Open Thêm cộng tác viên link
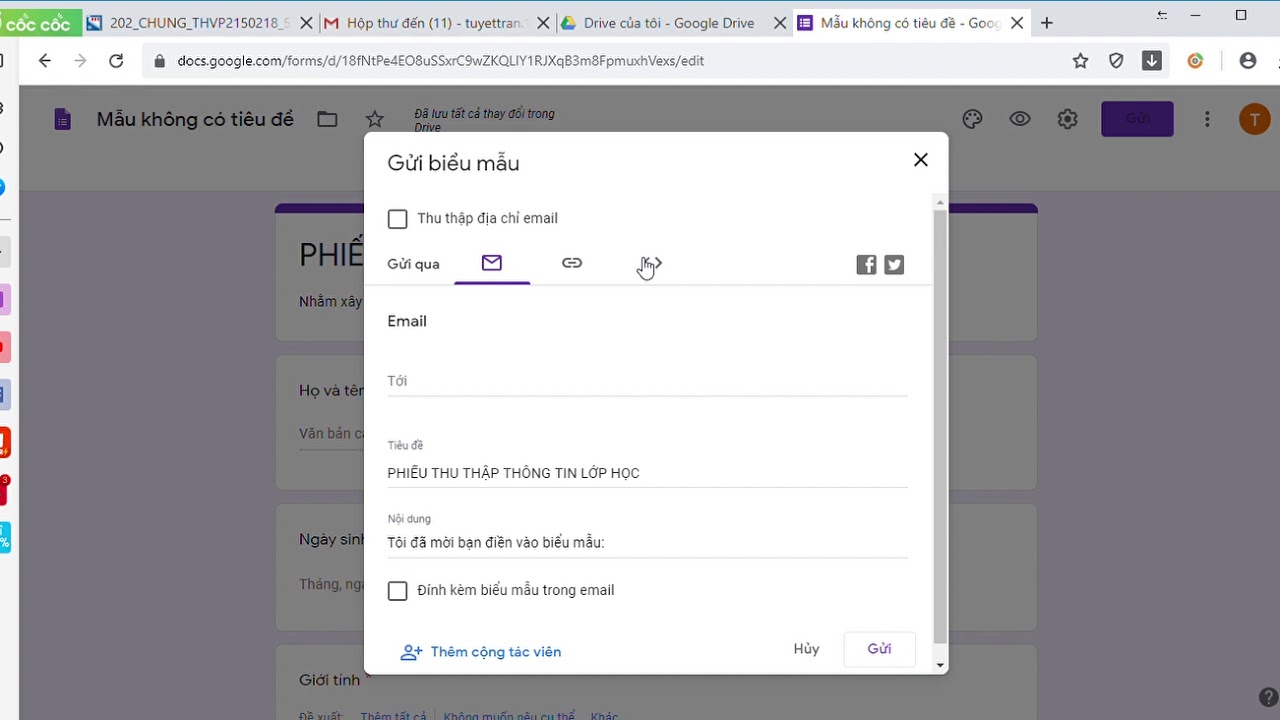The image size is (1280, 720). (x=480, y=652)
